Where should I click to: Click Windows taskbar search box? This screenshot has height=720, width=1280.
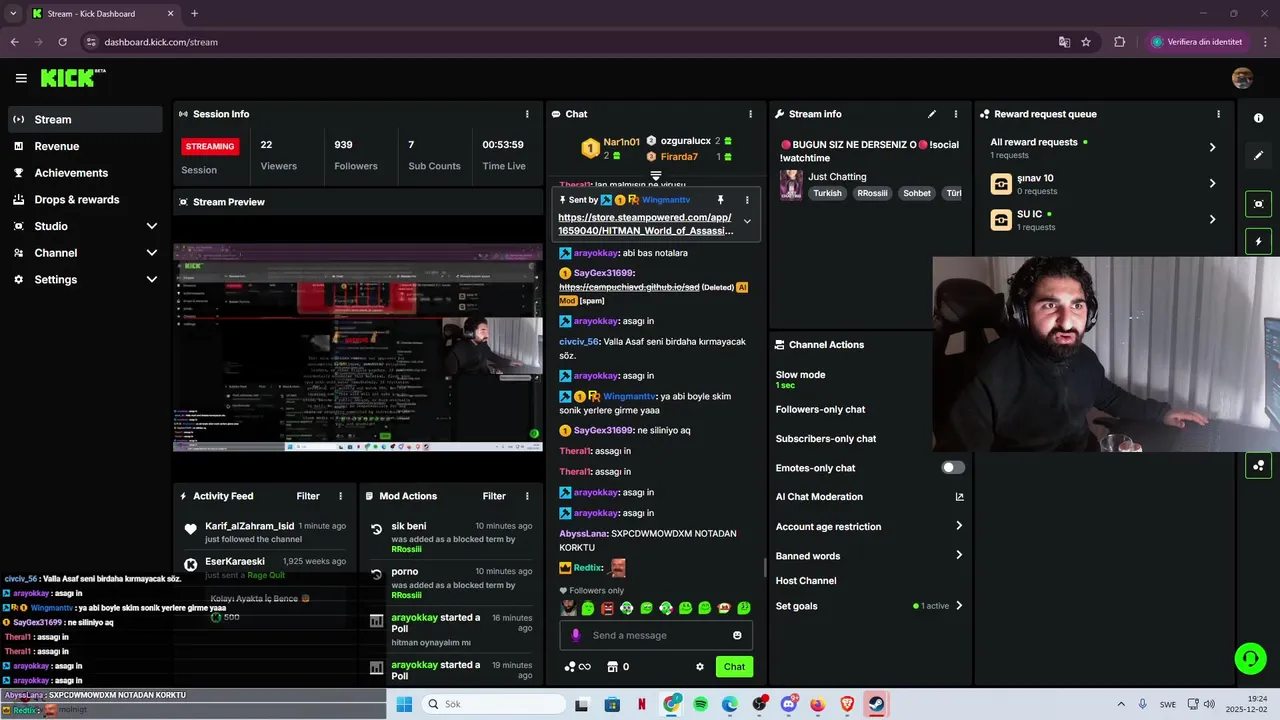coord(493,704)
